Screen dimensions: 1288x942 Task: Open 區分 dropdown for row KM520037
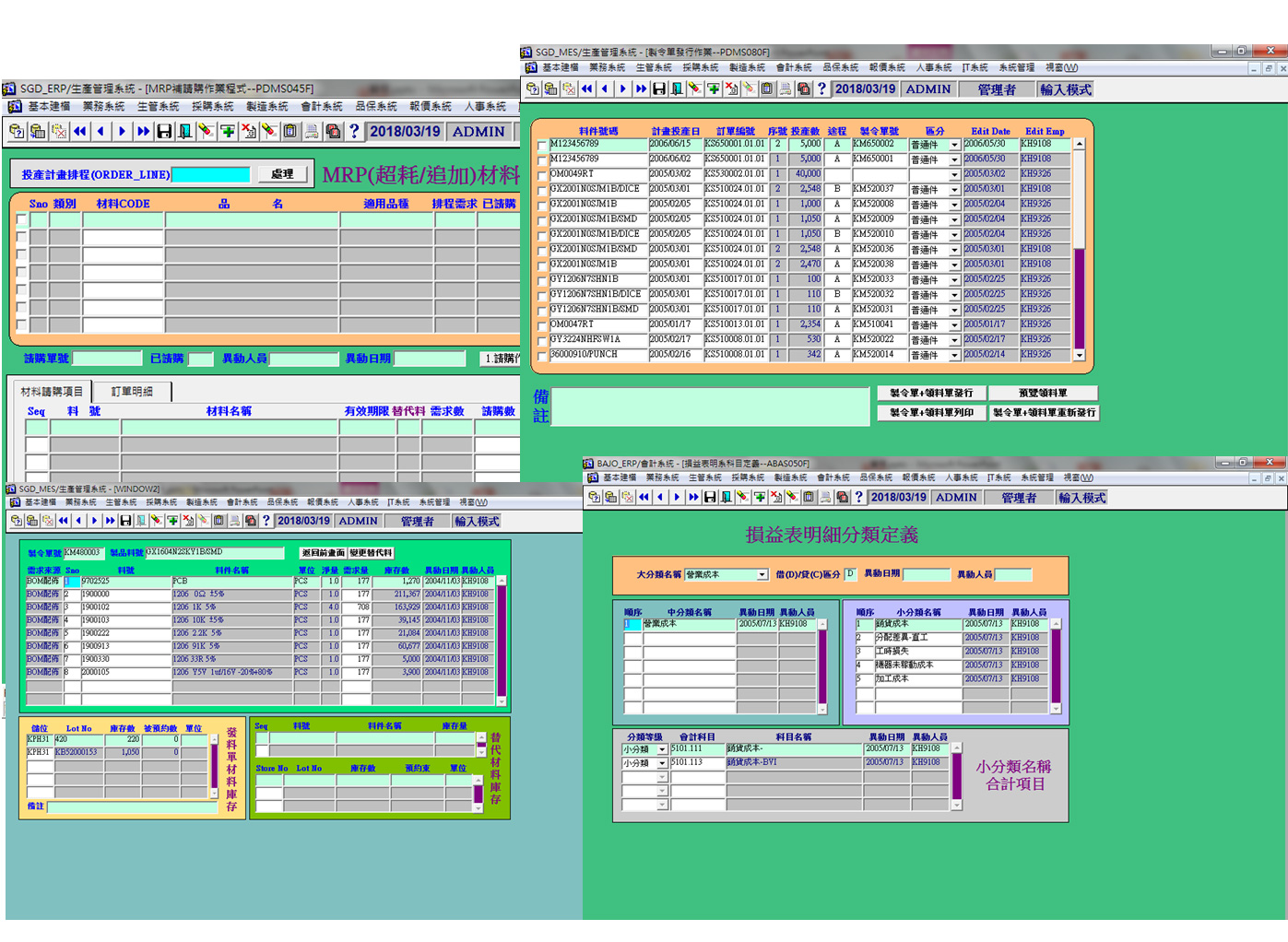pos(954,191)
